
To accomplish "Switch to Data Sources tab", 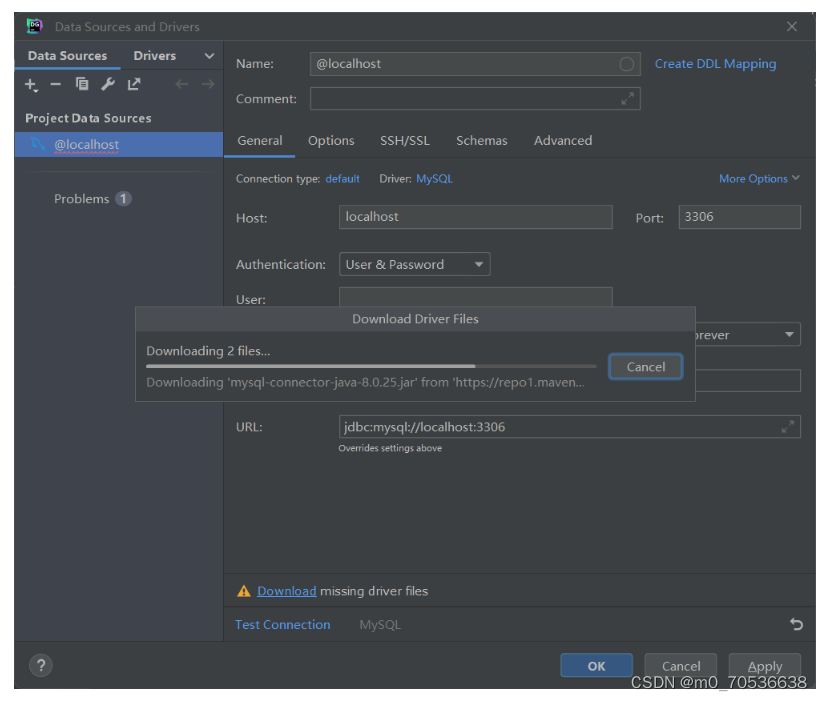I will click(x=67, y=56).
